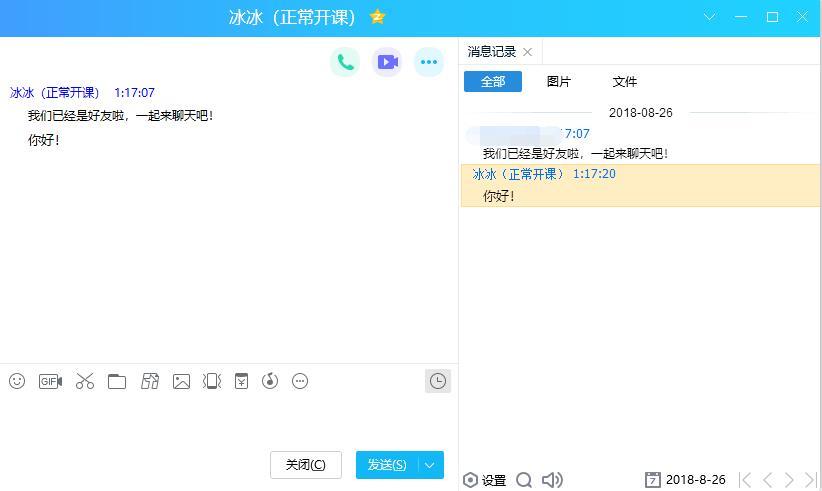Start a voice call with 冰冰

[345, 62]
